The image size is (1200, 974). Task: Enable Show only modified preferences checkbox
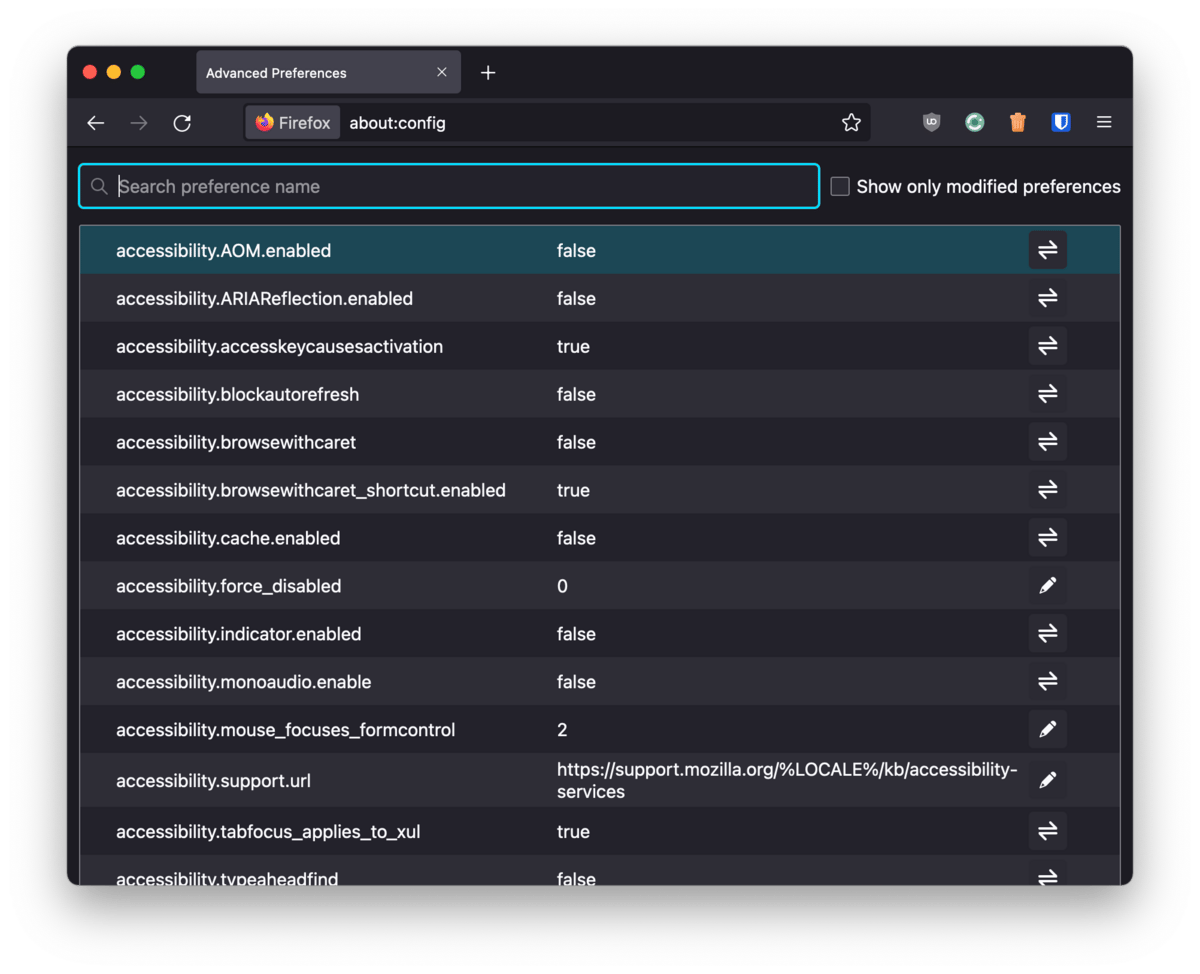tap(840, 187)
